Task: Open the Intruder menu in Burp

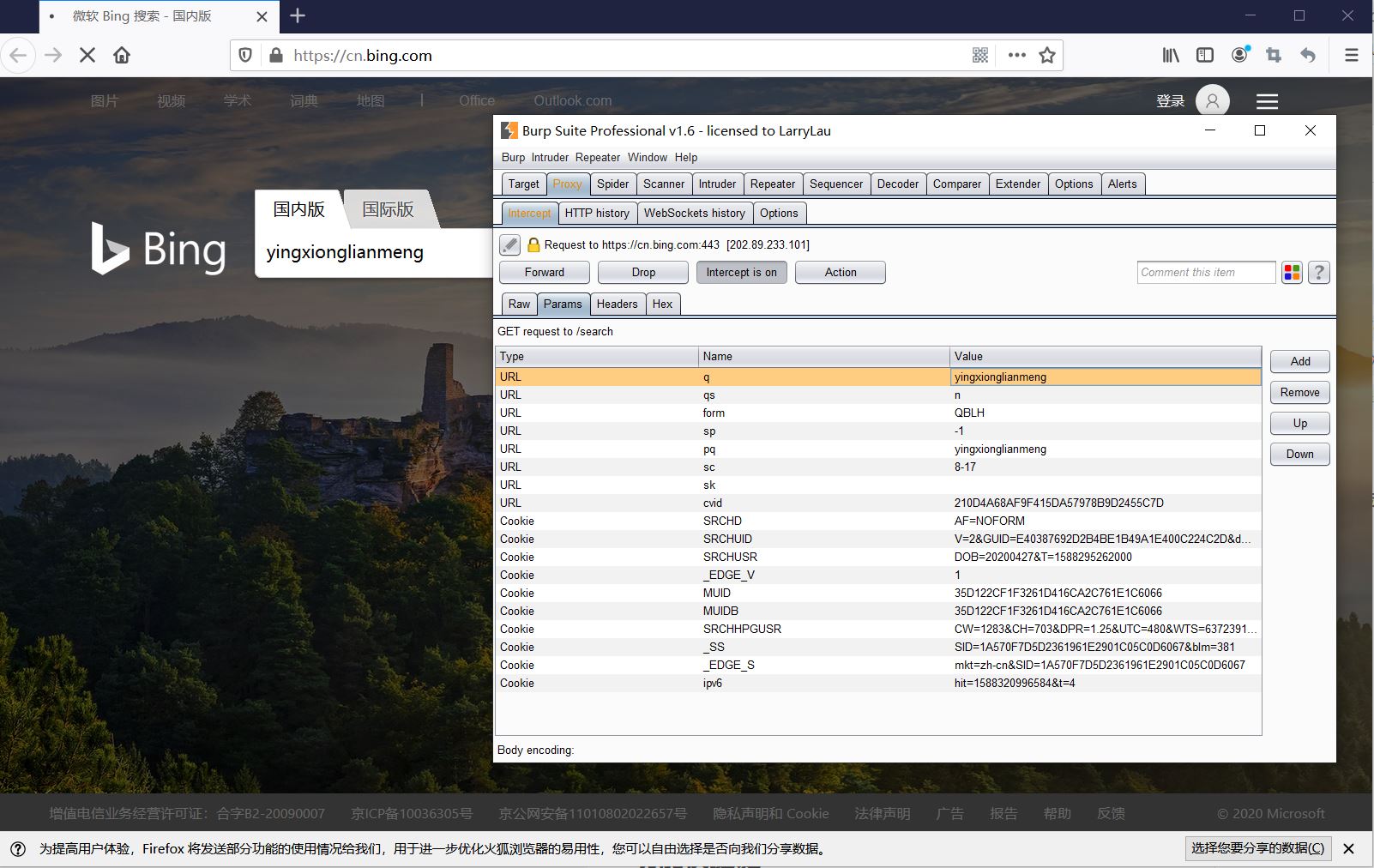Action: (x=550, y=157)
